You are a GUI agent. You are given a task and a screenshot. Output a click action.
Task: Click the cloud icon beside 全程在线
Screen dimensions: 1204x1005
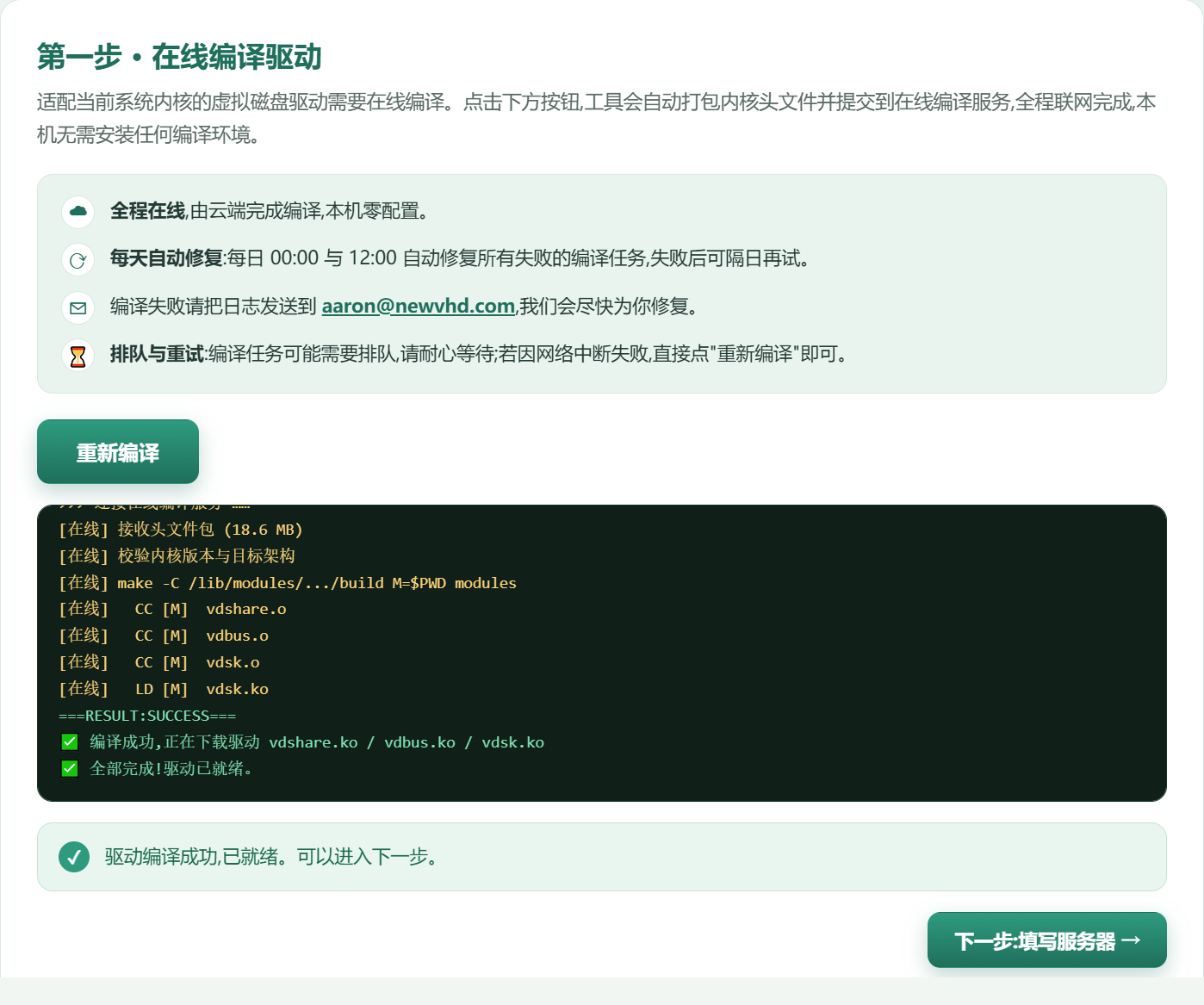coord(78,211)
